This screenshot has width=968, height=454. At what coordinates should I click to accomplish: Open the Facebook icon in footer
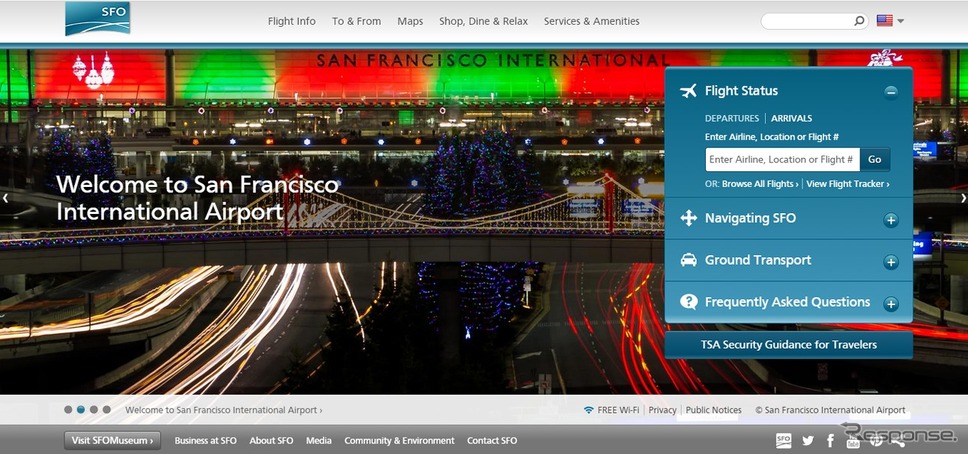click(830, 440)
